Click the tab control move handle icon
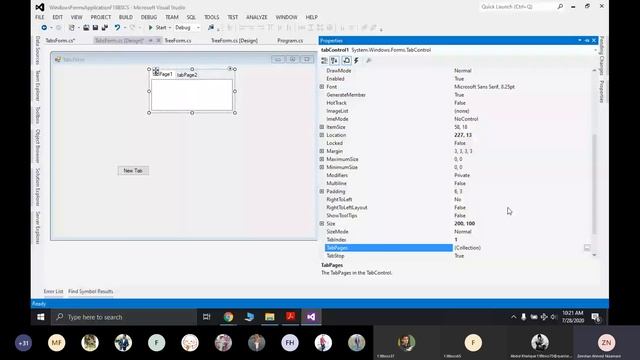The height and width of the screenshot is (360, 640). 156,71
